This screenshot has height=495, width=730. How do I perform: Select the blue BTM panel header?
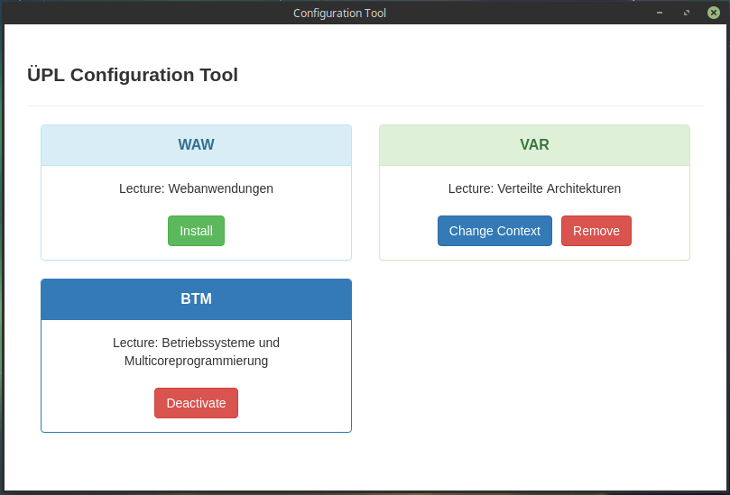tap(196, 299)
